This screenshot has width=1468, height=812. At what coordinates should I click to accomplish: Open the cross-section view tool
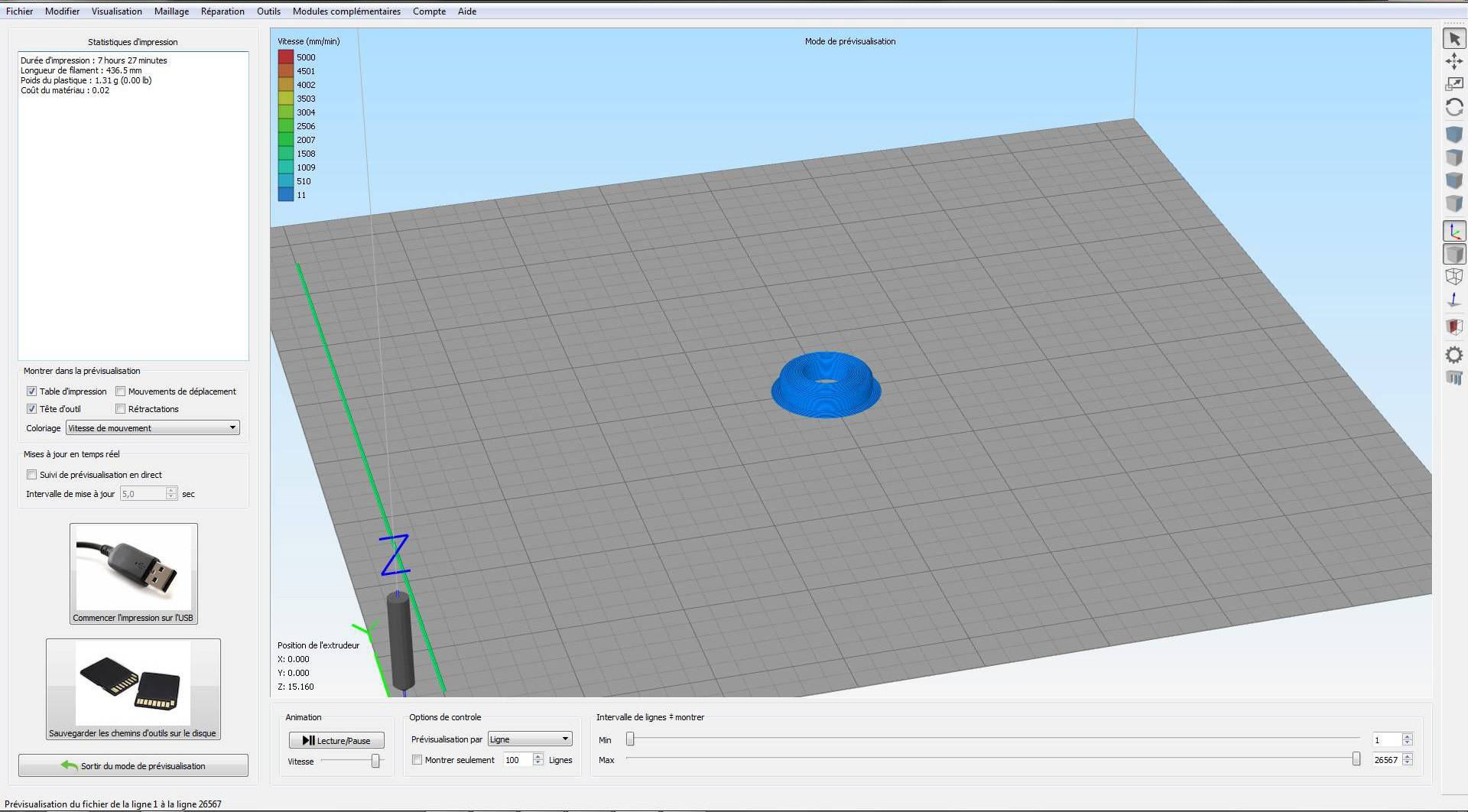coord(1454,327)
